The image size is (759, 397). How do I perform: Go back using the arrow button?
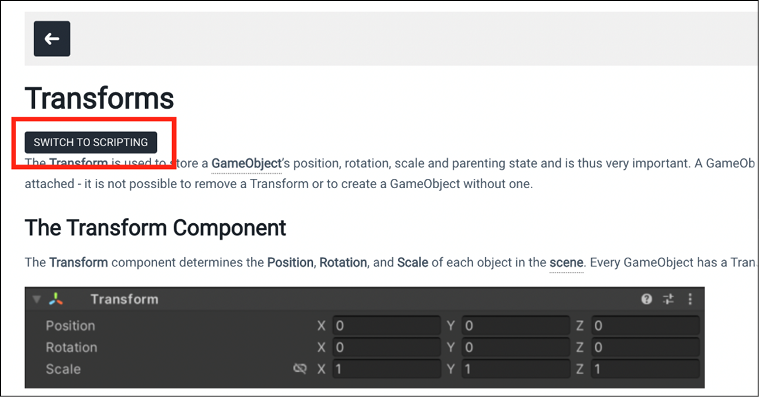[52, 39]
